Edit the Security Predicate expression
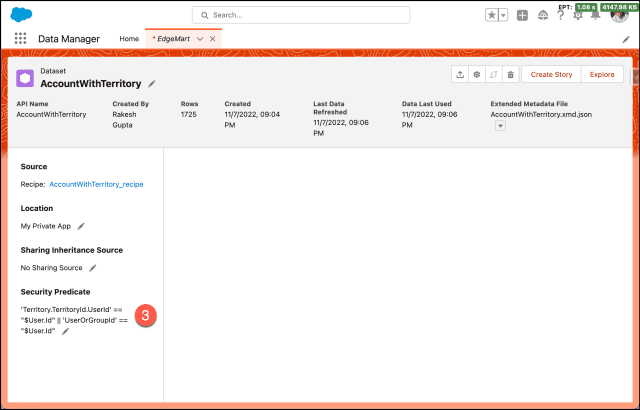640x410 pixels. (x=66, y=330)
